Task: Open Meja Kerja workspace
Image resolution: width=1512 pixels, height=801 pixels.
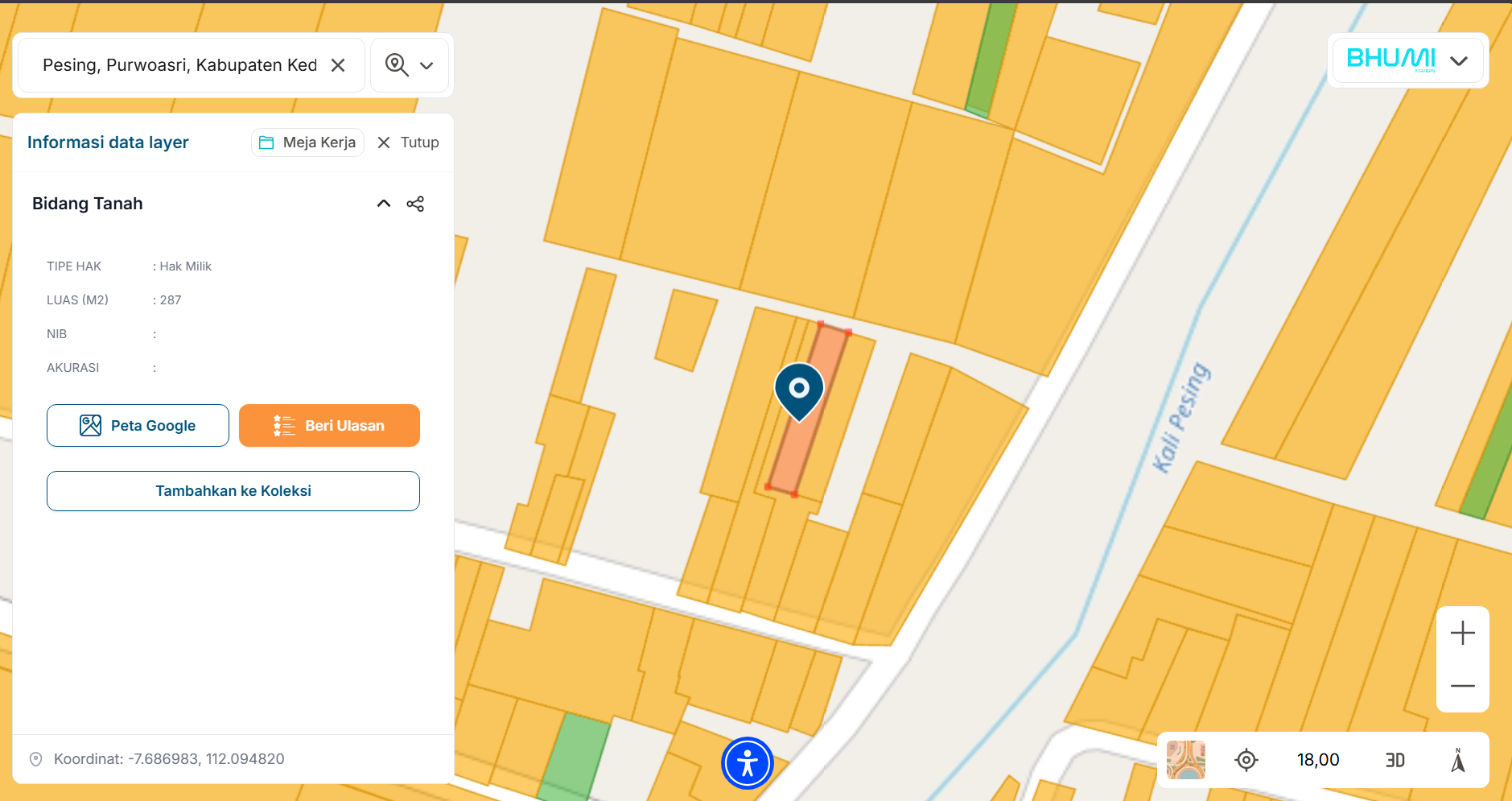Action: [308, 142]
